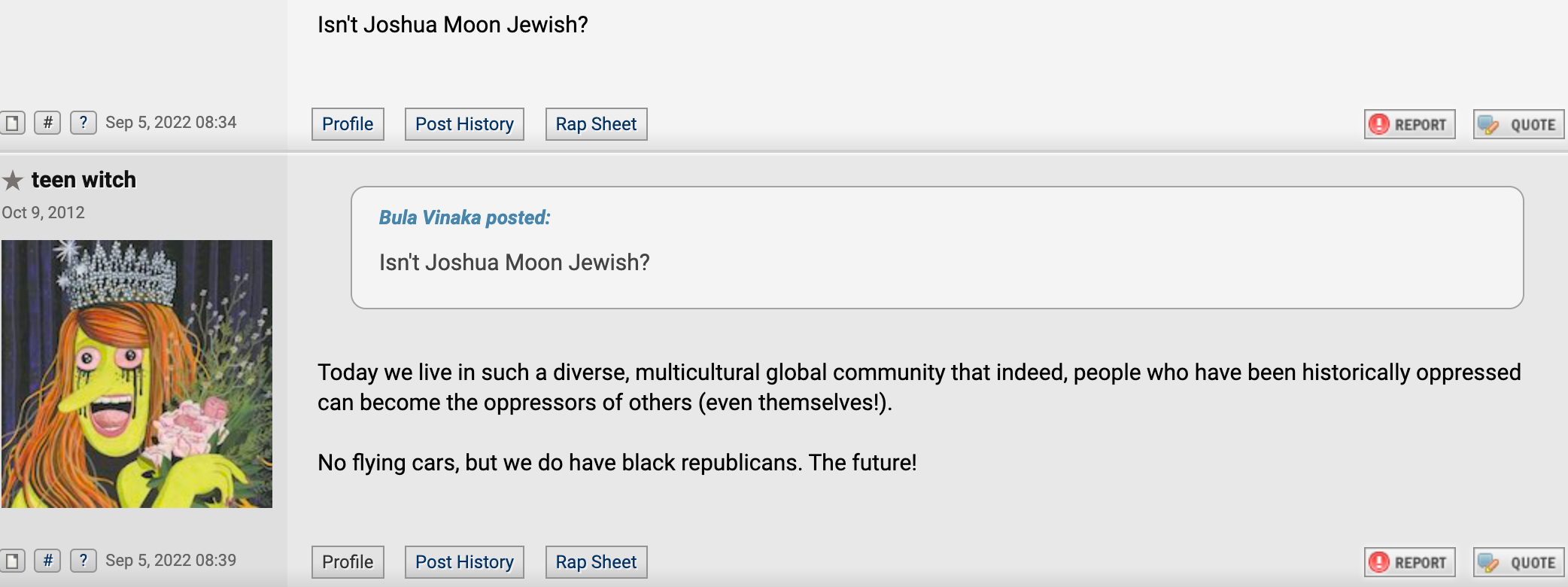Open teen witch's Rap Sheet

click(x=596, y=562)
